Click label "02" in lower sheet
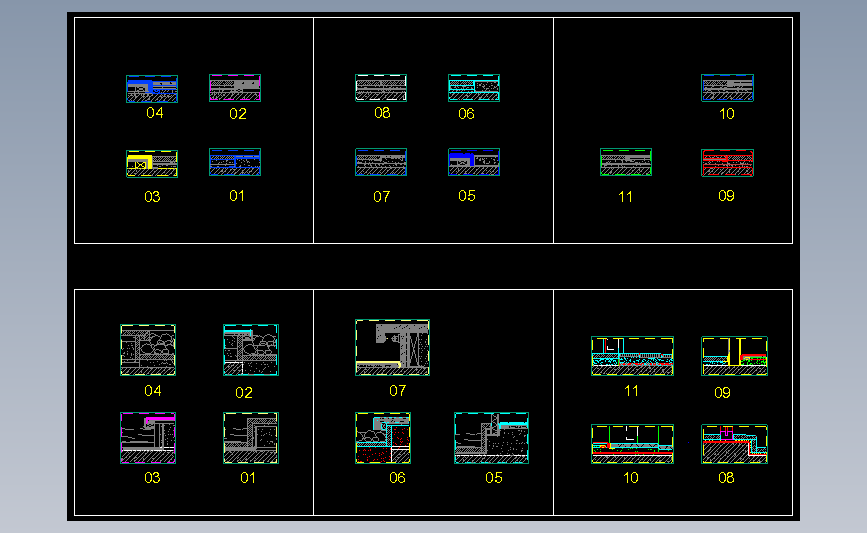Screen dimensions: 867x533 [244, 393]
